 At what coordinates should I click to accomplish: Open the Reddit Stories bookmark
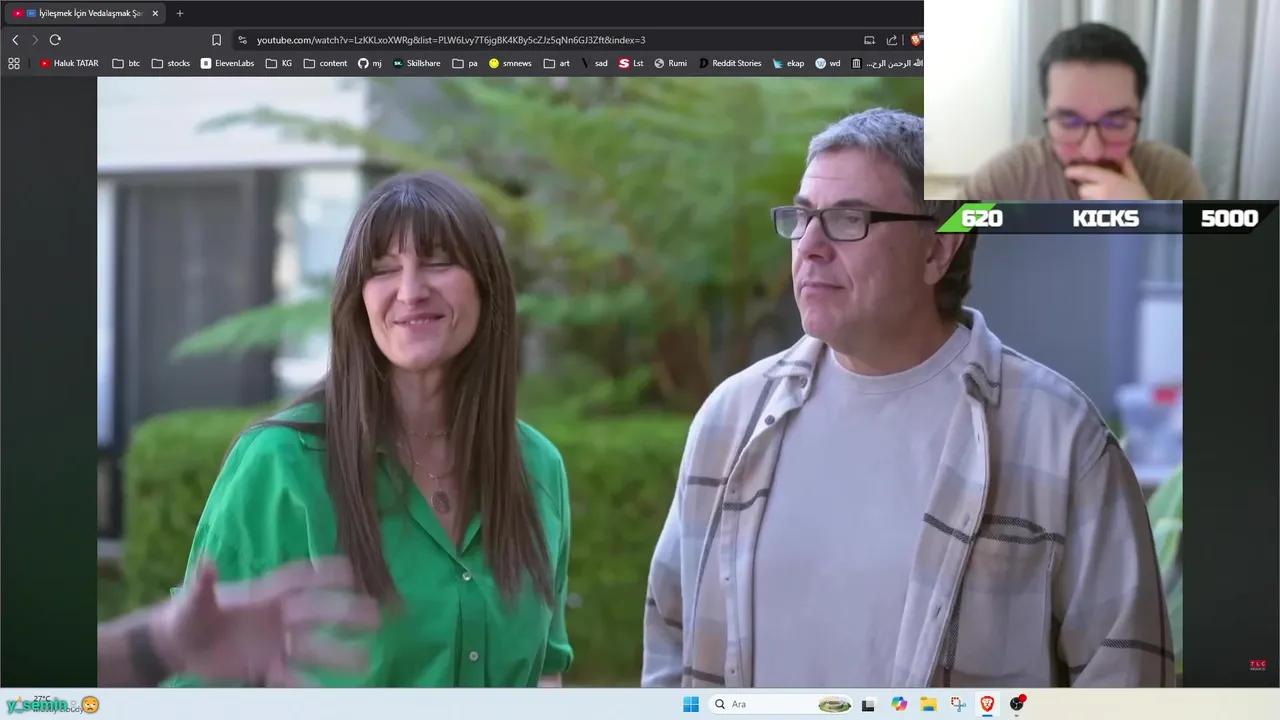pos(730,63)
